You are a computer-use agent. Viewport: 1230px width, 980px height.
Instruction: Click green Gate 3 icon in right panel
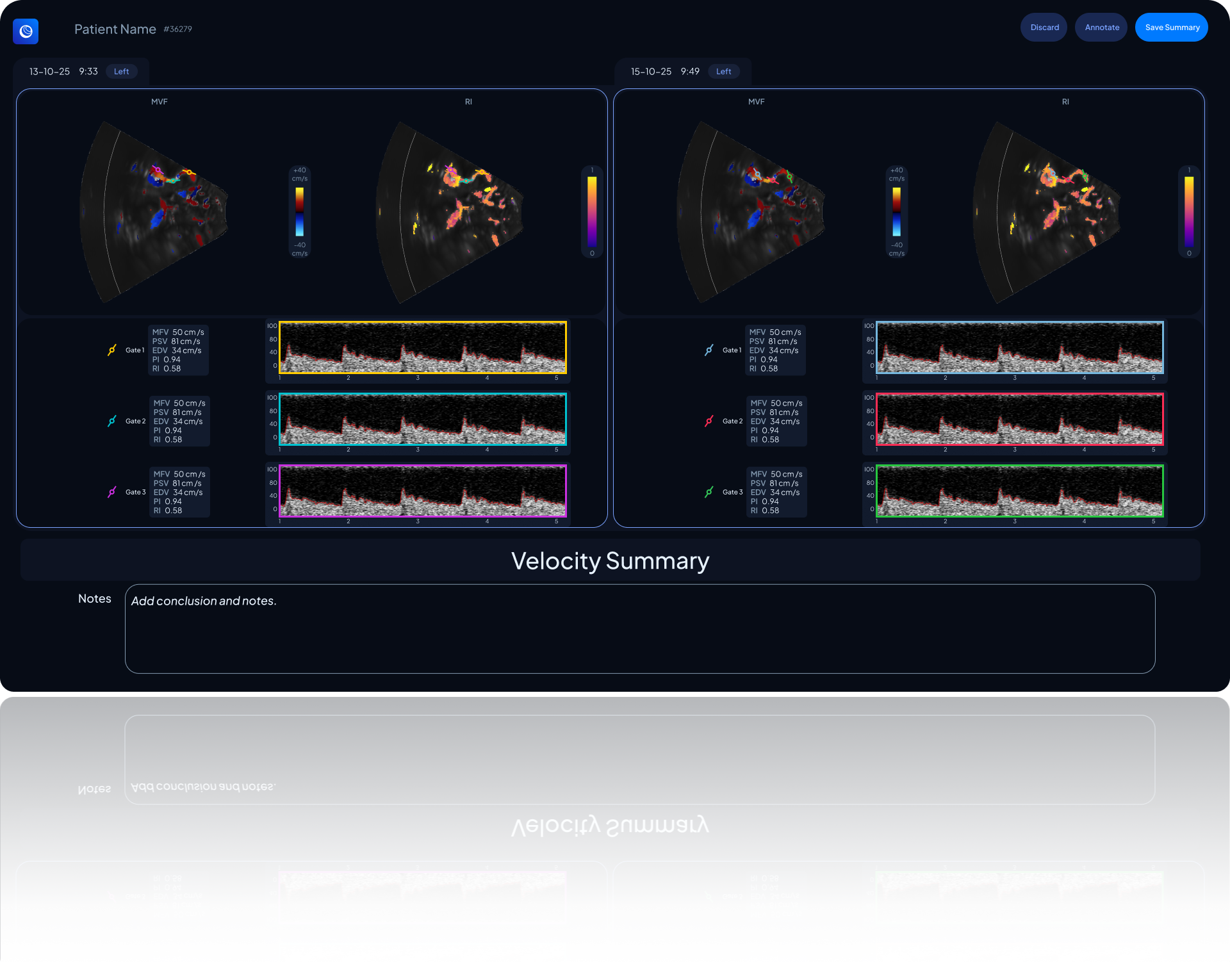(709, 492)
